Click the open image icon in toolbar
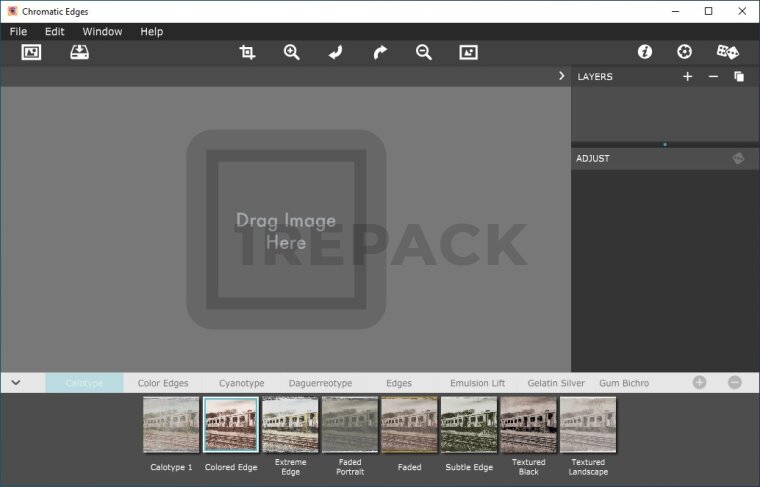 click(31, 53)
